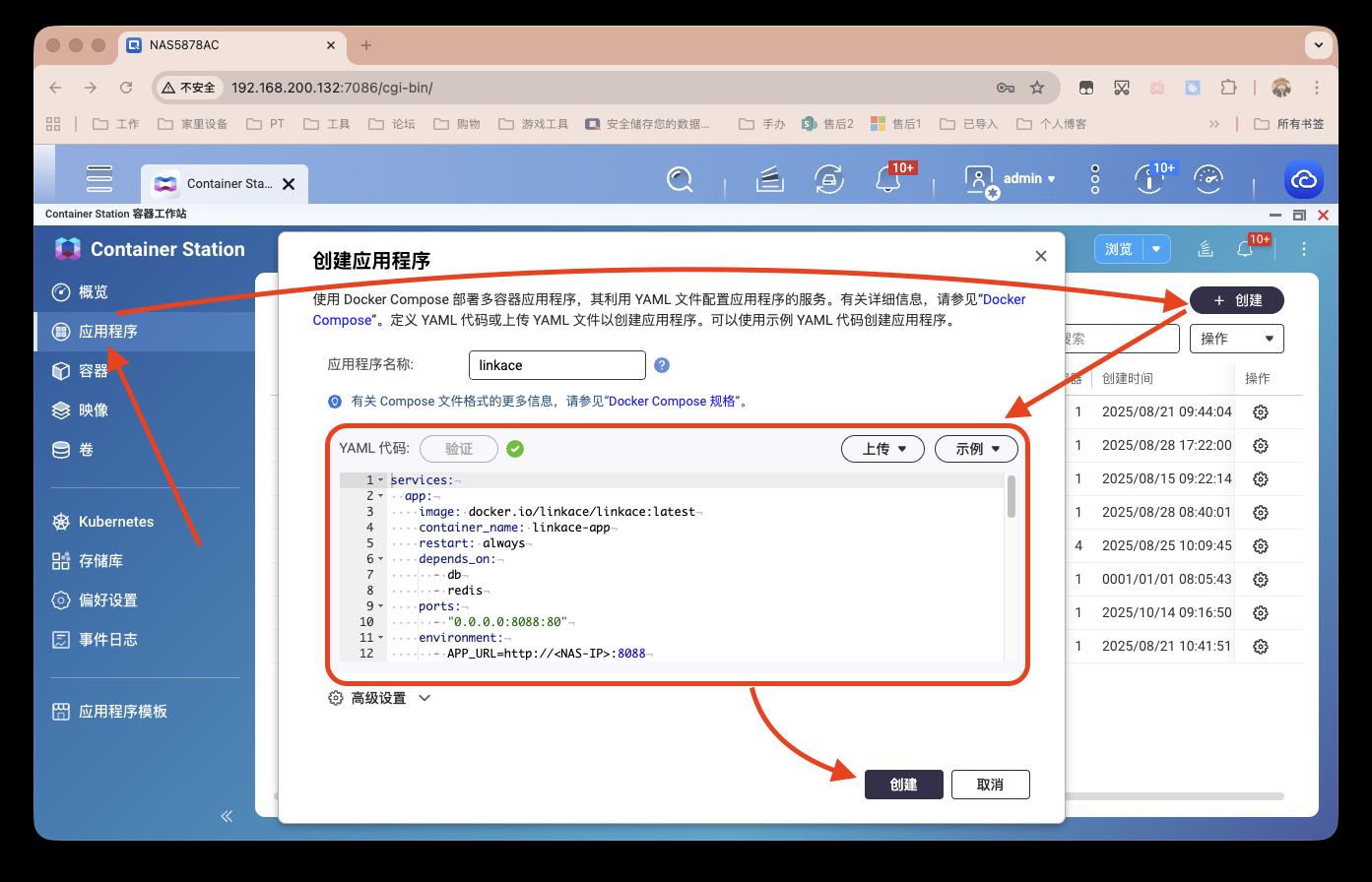Click the 创建 button in the dialog
Screen dimensions: 1372x882
click(x=903, y=785)
